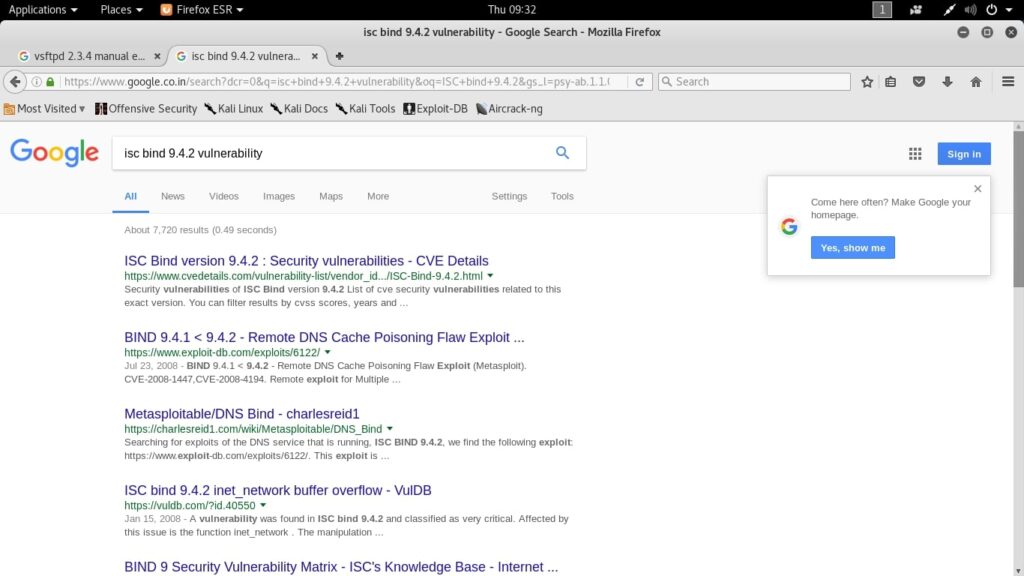This screenshot has height=576, width=1024.
Task: Click the pen icon in system tray
Action: pos(949,10)
